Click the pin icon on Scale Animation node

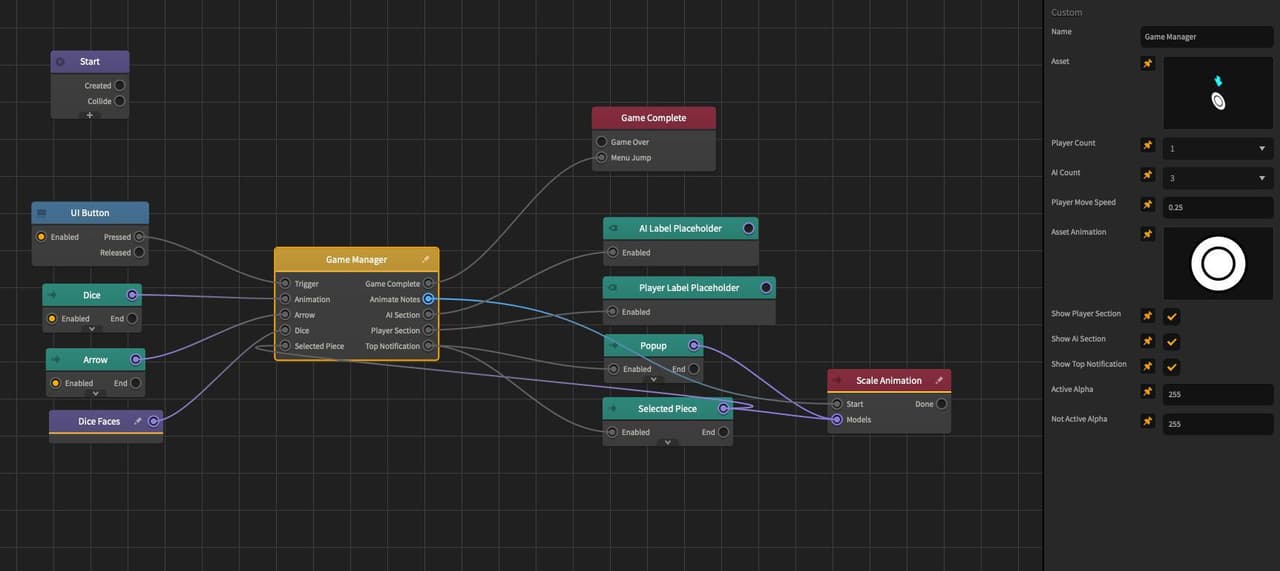click(x=938, y=381)
